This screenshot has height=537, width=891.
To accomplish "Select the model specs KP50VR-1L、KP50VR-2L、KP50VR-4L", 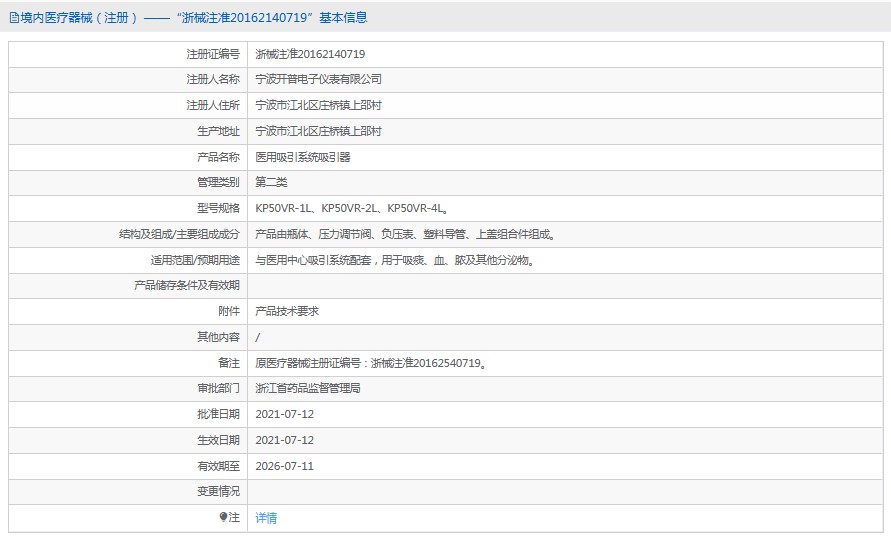I will [352, 209].
